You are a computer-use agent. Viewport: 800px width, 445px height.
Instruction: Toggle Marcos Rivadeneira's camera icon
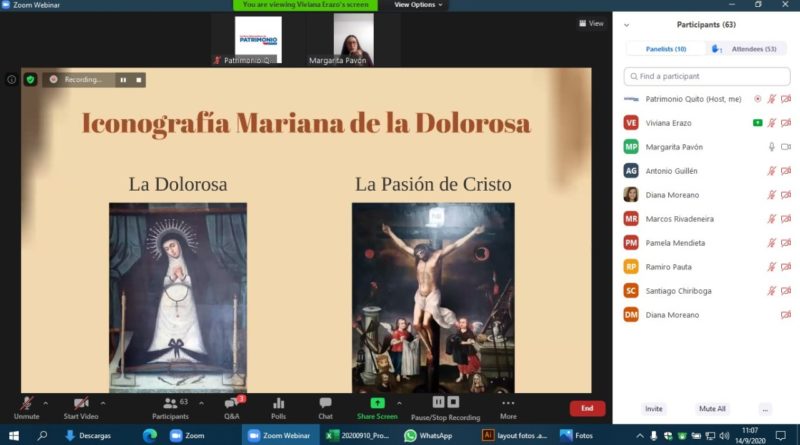(786, 219)
